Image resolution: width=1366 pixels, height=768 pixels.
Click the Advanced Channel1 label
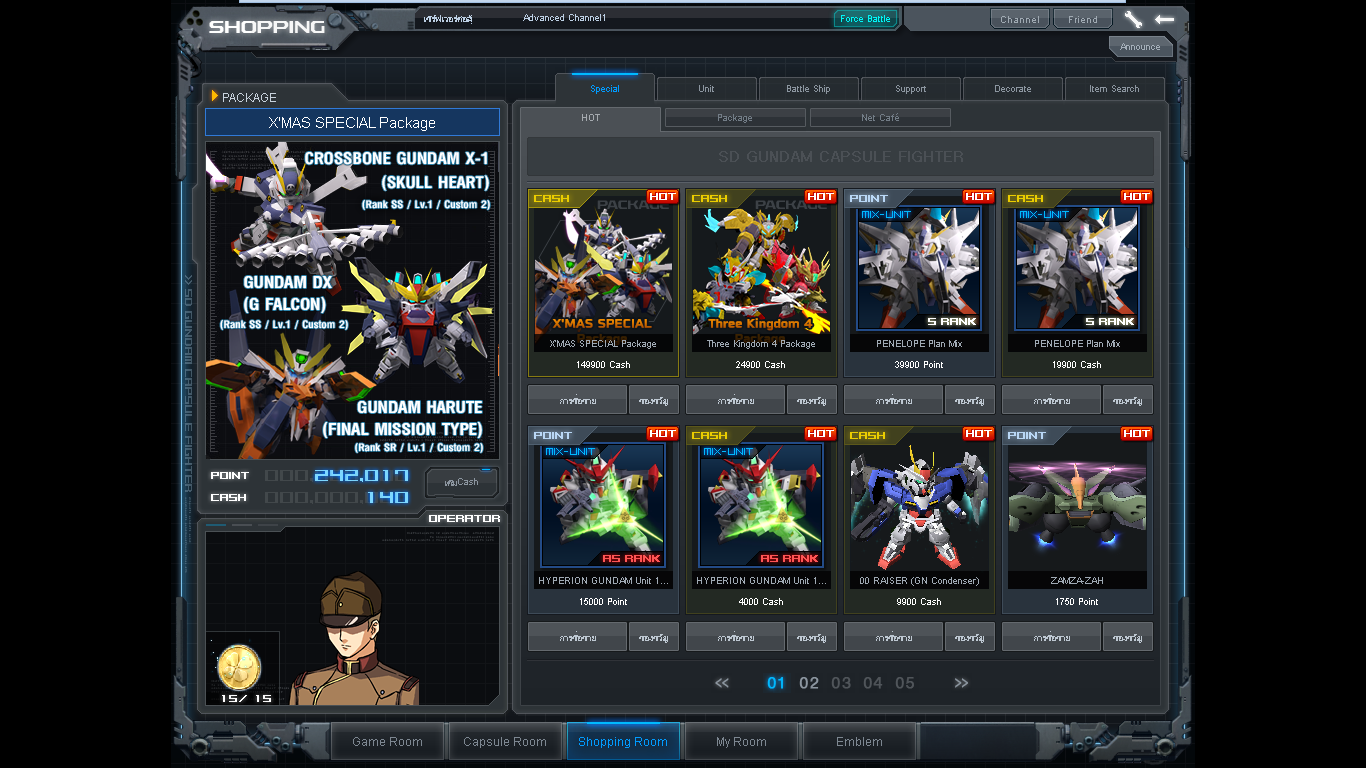point(564,18)
